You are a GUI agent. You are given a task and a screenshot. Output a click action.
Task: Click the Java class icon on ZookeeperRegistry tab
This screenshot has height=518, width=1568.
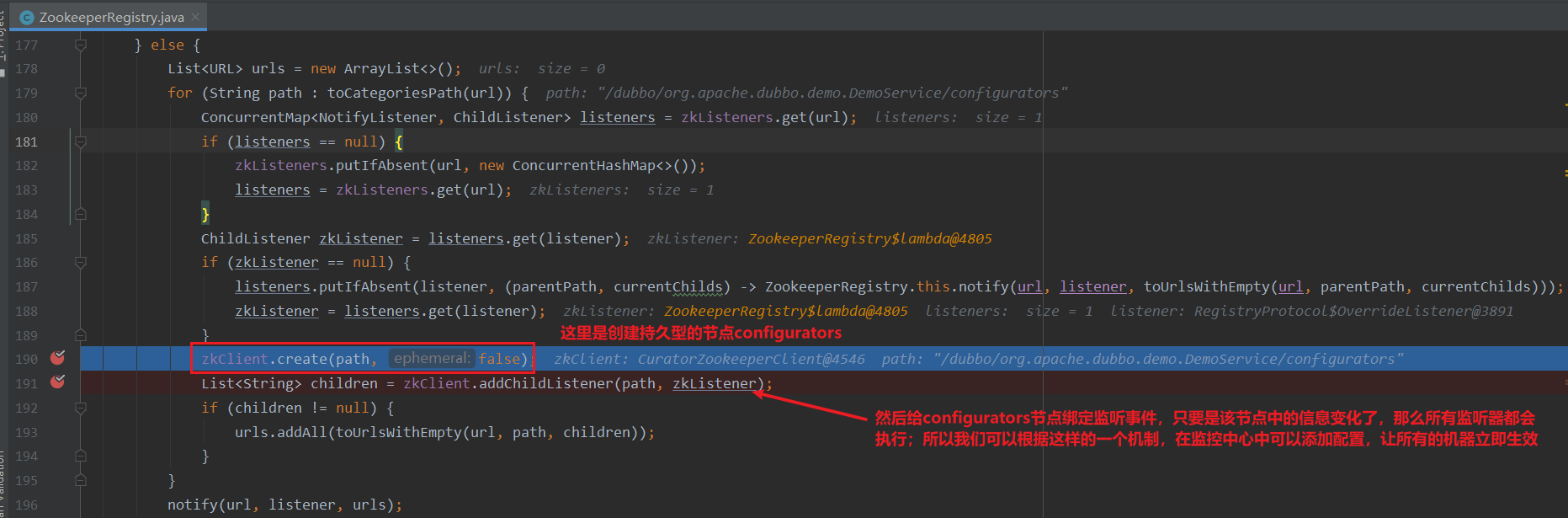point(27,17)
